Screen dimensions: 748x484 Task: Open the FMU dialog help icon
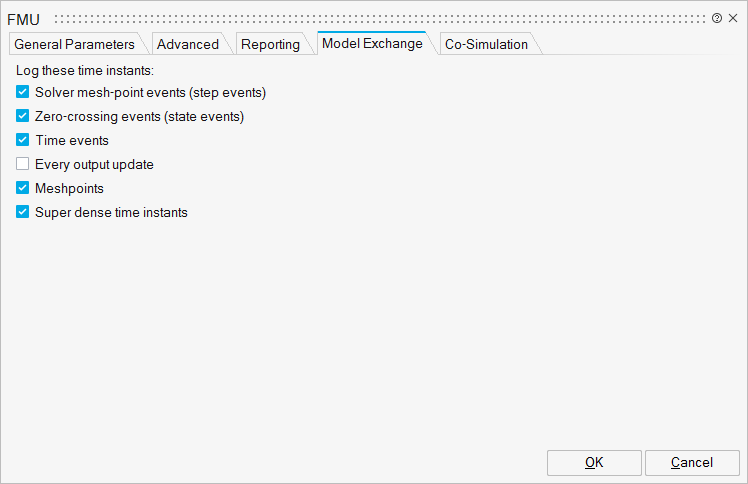coord(717,18)
